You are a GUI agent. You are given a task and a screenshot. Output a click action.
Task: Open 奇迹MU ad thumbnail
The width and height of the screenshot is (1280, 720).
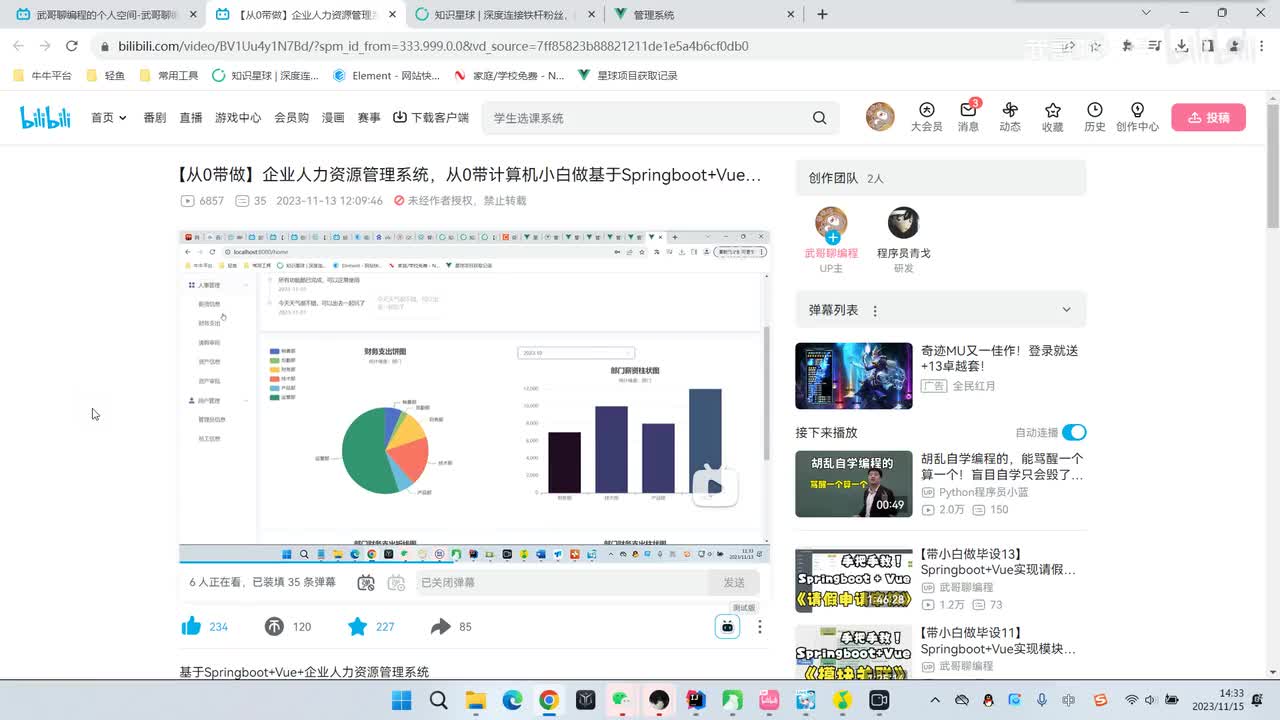click(x=853, y=376)
